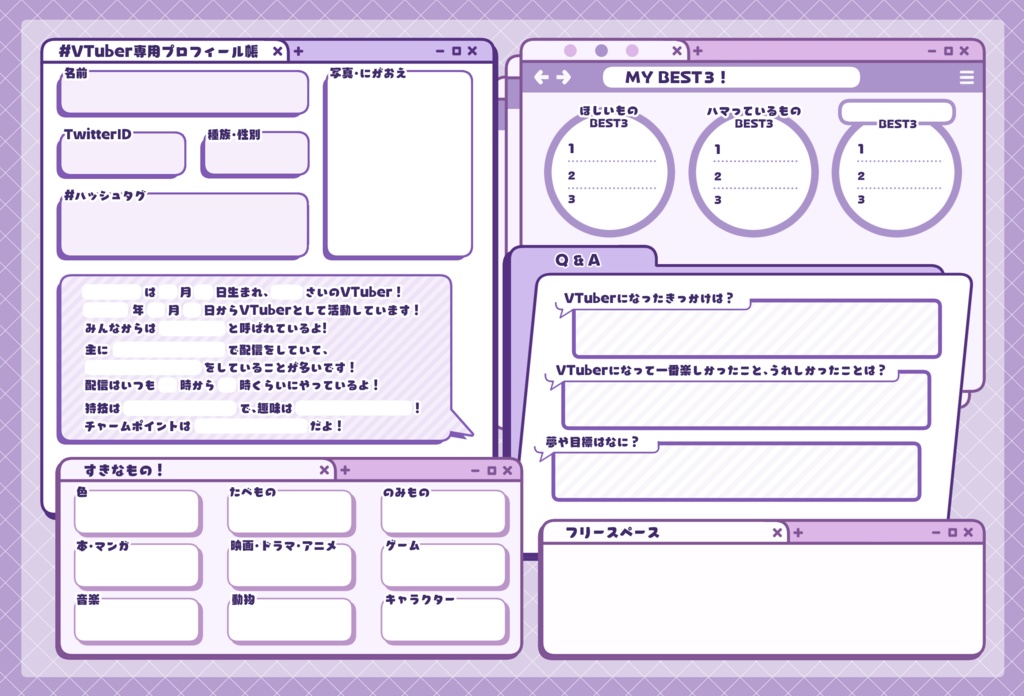This screenshot has width=1024, height=696.
Task: Click the hamburger menu in MY BEST 3 window
Action: (966, 77)
